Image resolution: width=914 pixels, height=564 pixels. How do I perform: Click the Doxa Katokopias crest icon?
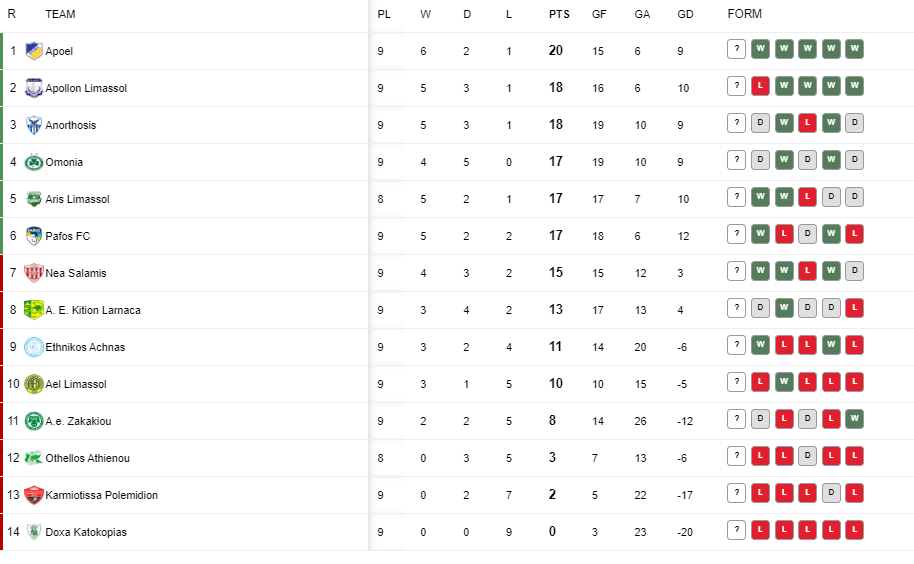(x=34, y=532)
